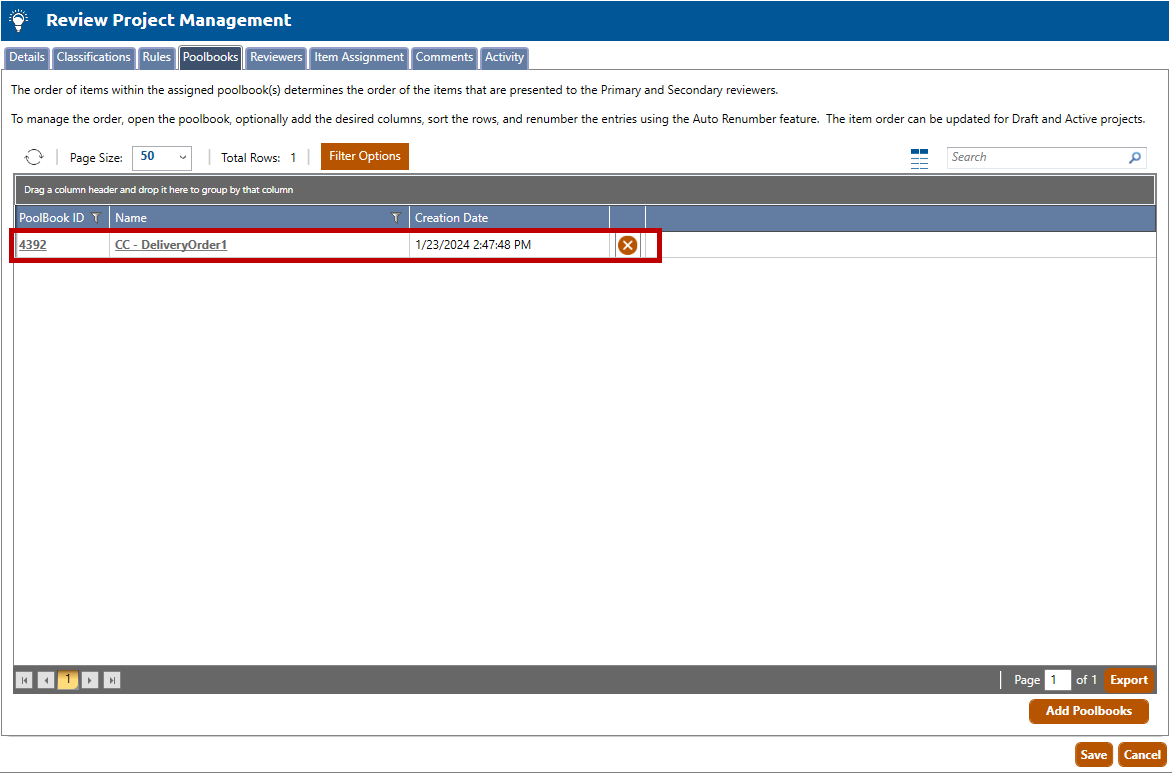Switch to the Reviewers tab

tap(276, 57)
